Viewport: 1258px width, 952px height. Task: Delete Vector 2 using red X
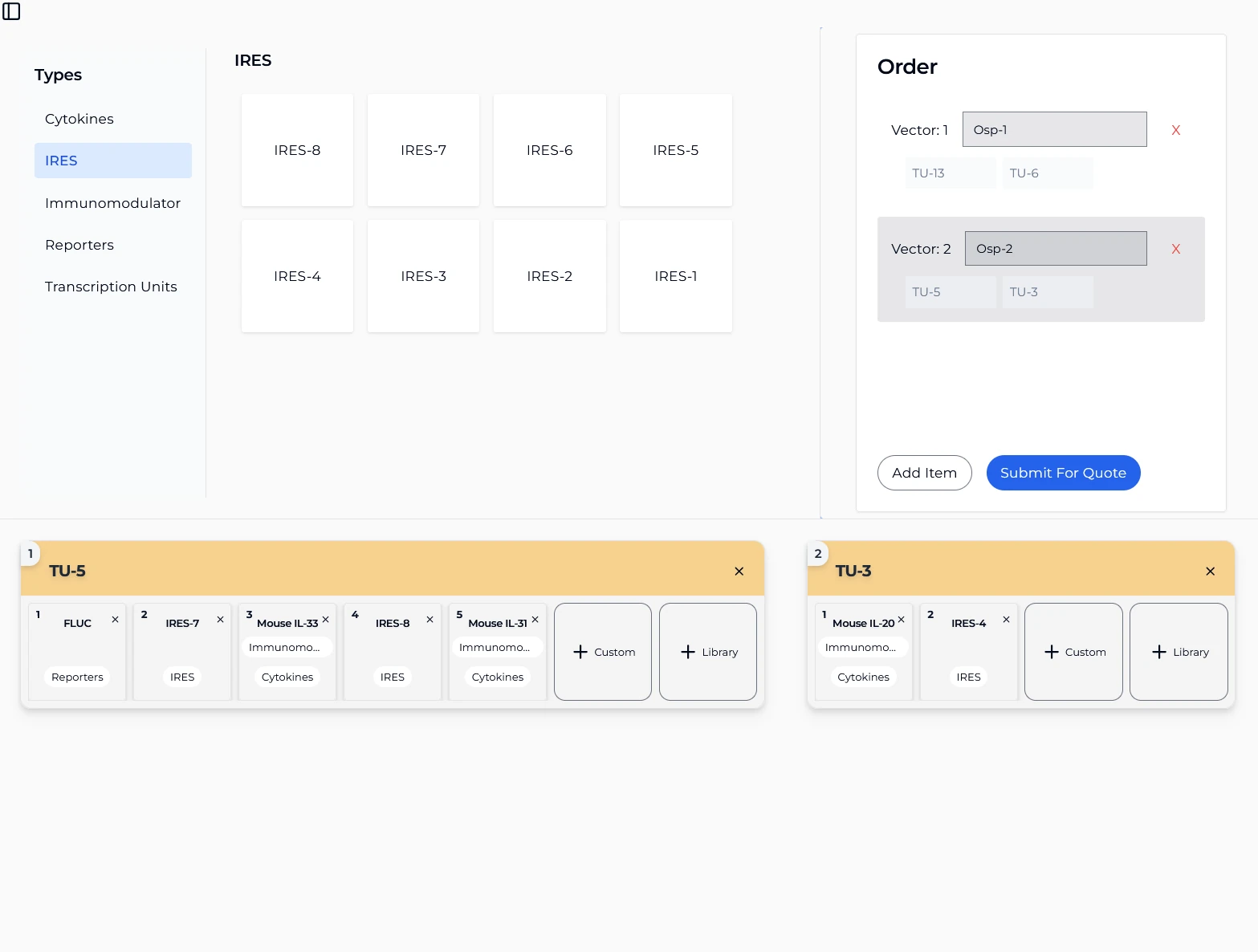(x=1175, y=249)
